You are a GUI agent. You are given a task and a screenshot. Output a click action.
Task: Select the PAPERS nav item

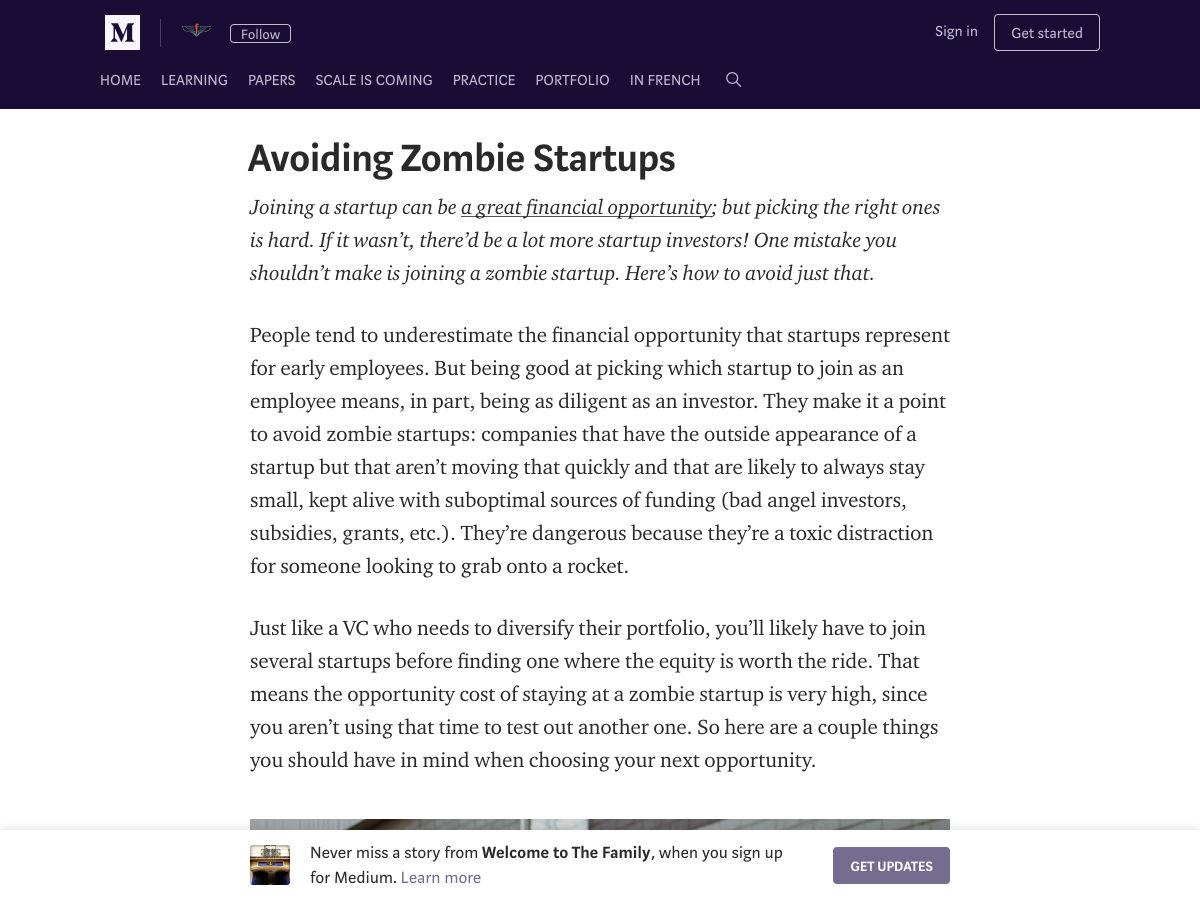click(x=271, y=80)
